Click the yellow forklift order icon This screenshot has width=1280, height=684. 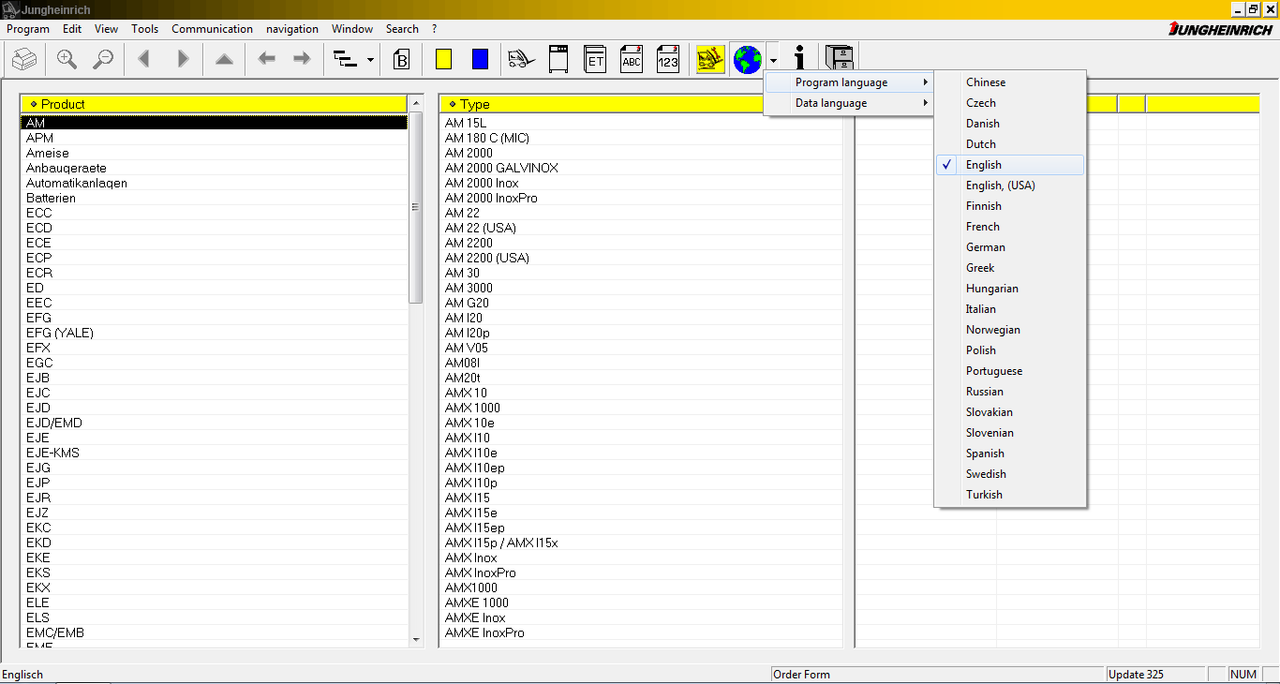[x=710, y=59]
